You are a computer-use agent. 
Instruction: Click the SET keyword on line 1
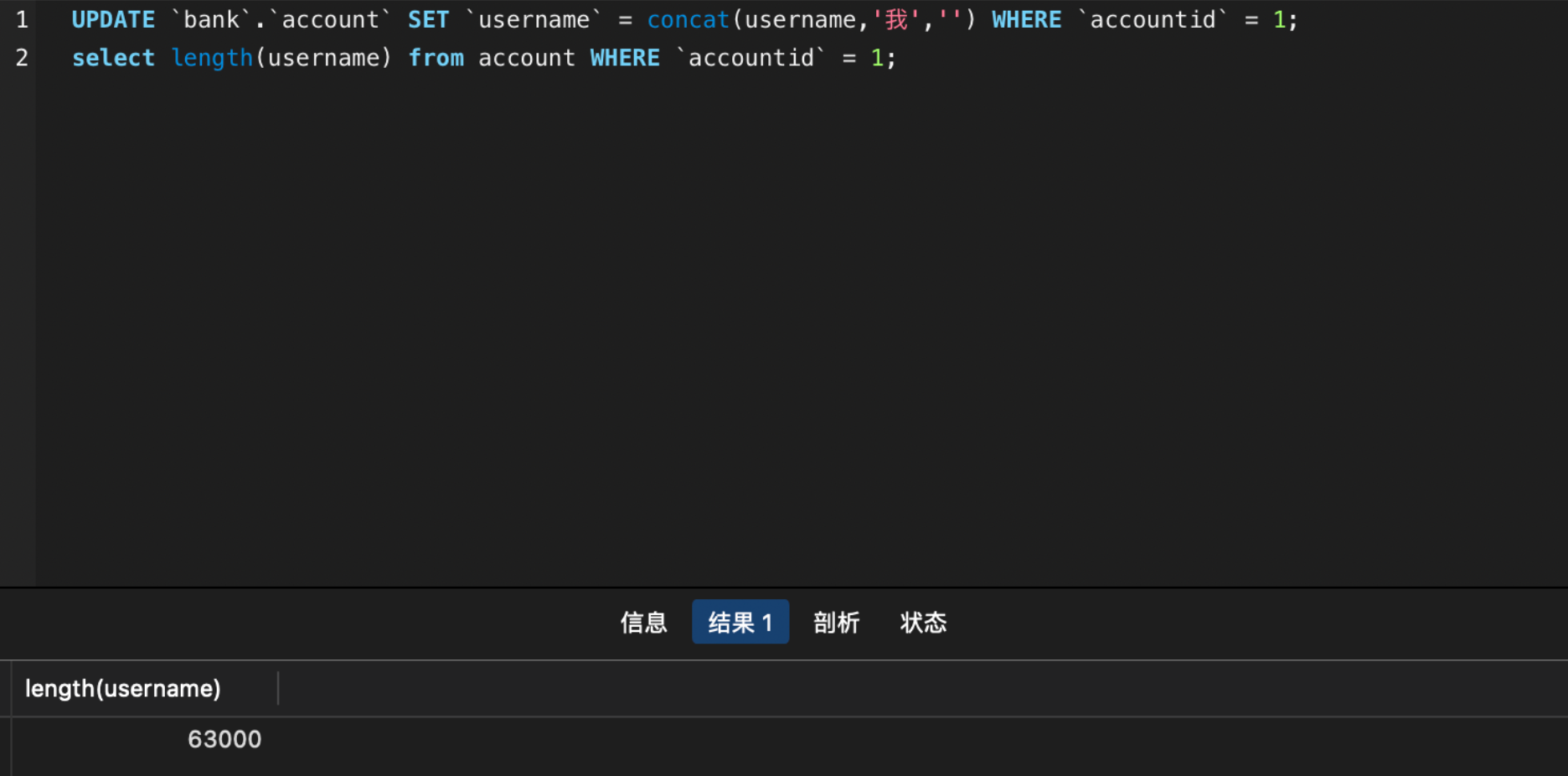point(428,18)
